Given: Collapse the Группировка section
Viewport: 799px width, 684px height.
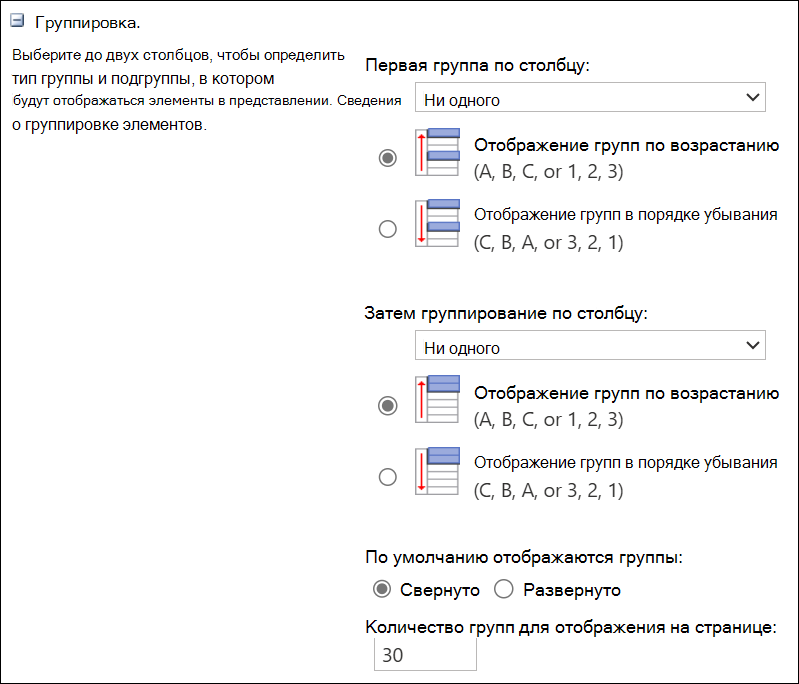Looking at the screenshot, I should pos(17,20).
